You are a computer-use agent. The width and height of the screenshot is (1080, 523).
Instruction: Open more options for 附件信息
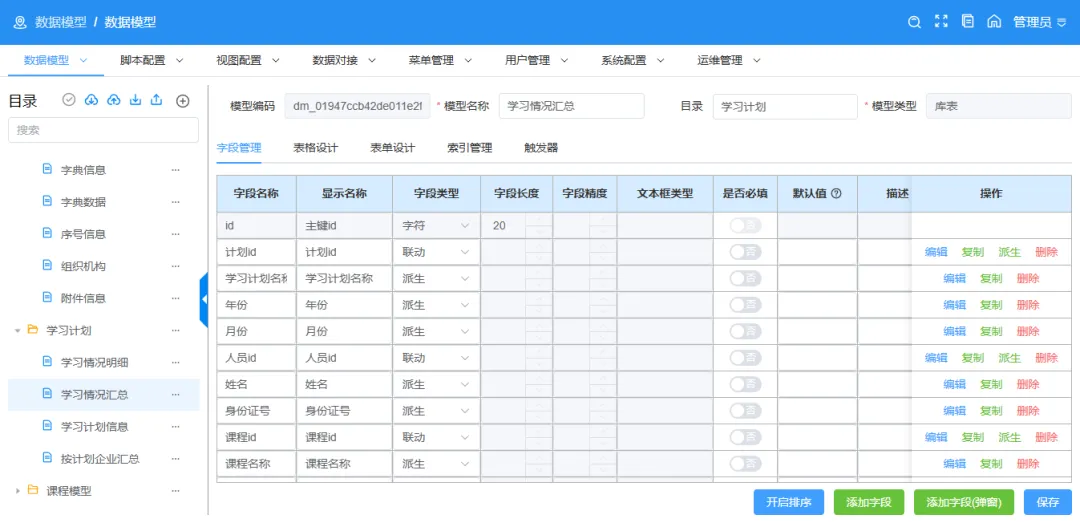(176, 298)
